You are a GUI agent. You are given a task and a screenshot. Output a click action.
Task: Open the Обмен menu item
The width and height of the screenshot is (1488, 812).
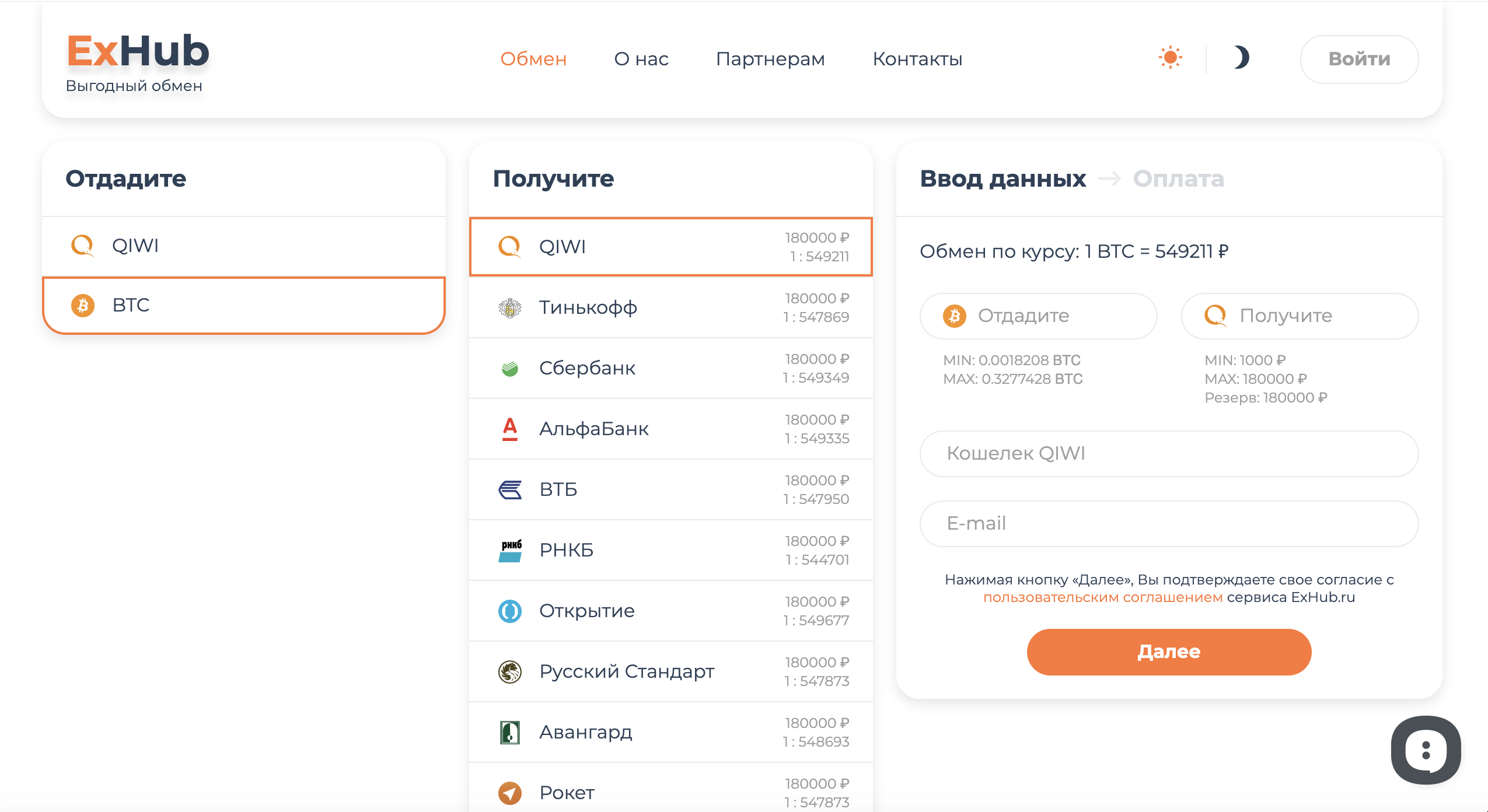(533, 59)
